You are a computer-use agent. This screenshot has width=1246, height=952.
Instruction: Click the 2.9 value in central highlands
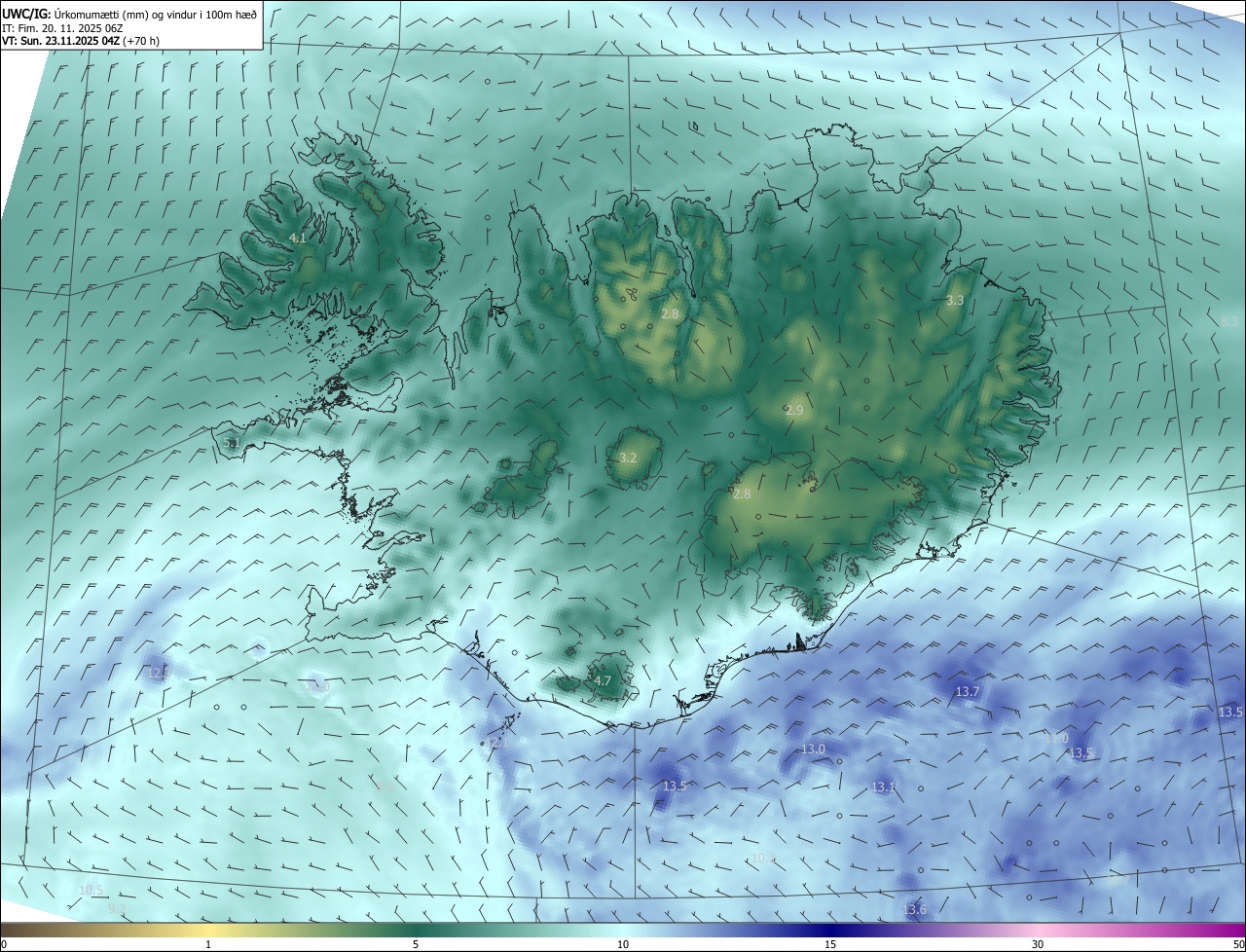pos(794,411)
